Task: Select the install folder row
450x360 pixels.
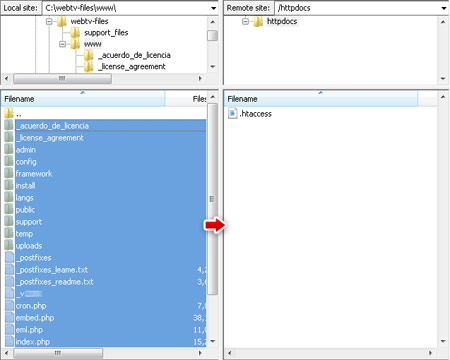Action: point(104,186)
